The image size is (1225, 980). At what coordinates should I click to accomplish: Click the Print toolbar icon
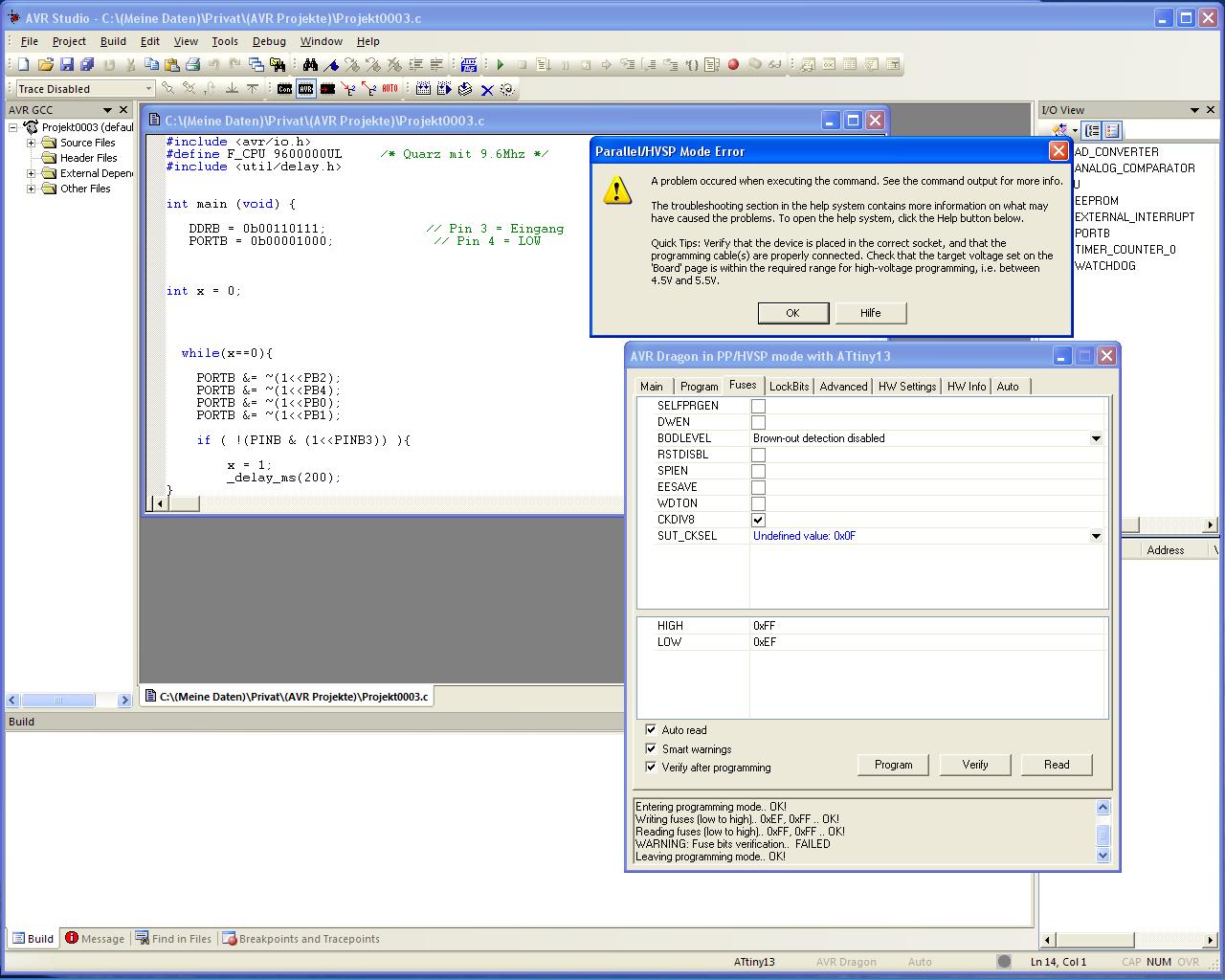193,64
